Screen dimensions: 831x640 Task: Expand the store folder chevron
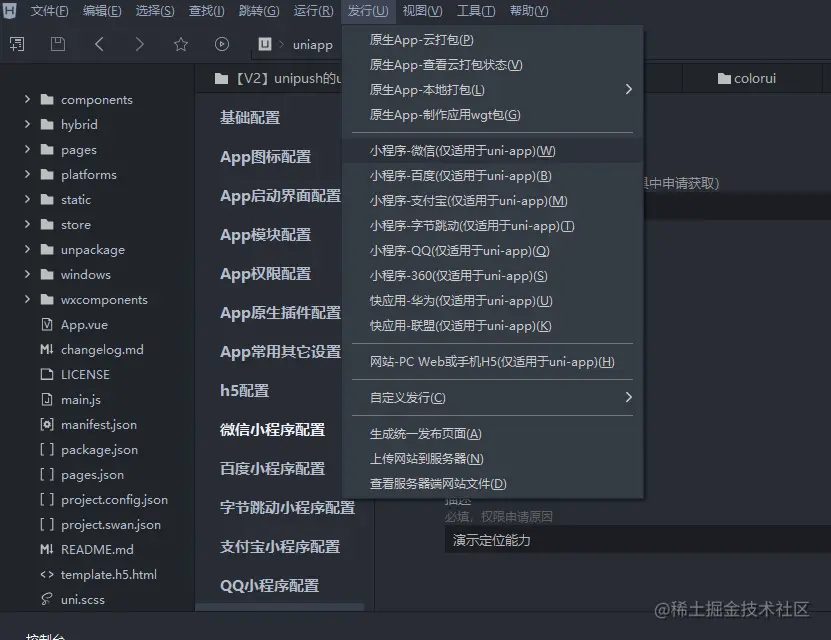(x=28, y=224)
